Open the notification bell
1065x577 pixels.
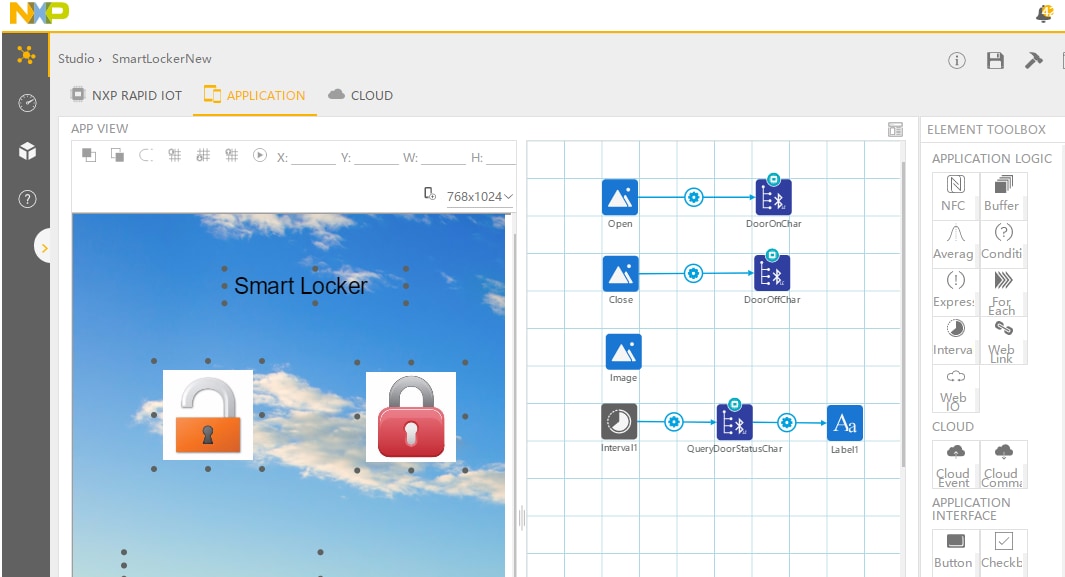[1045, 13]
